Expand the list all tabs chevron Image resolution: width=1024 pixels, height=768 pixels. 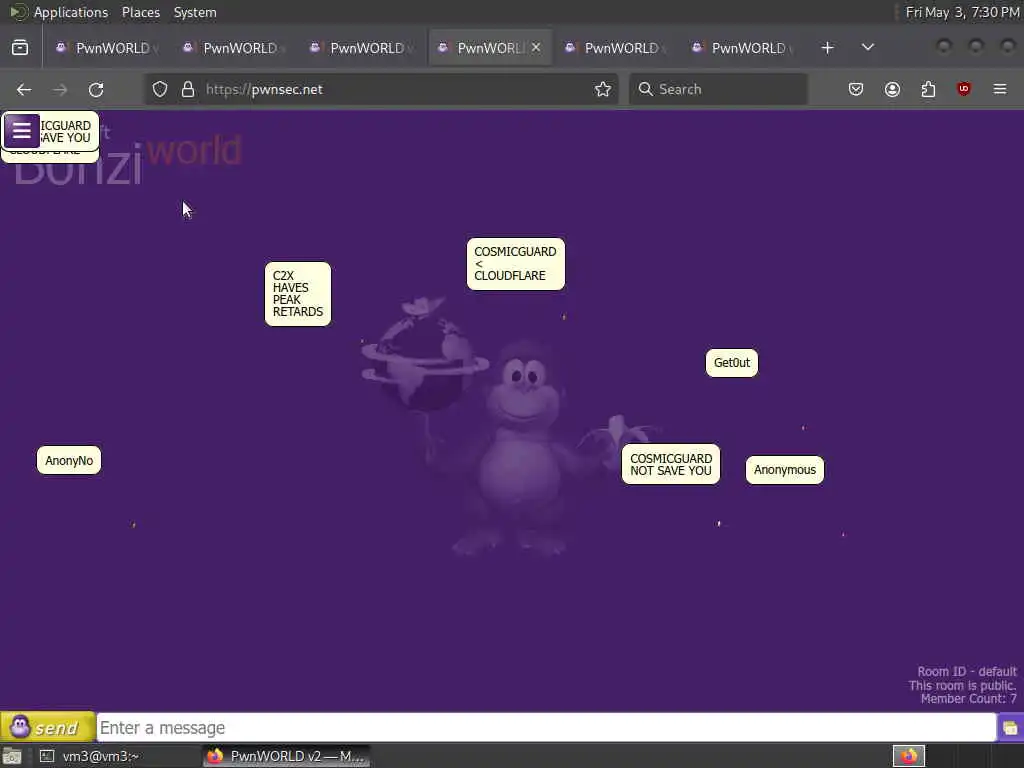click(x=867, y=48)
